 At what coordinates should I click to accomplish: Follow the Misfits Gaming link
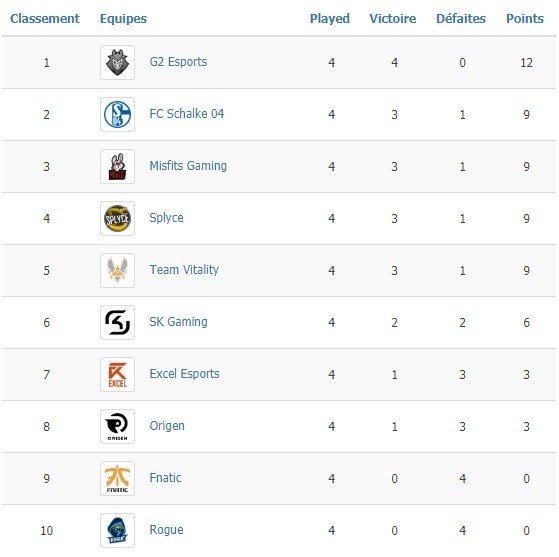tap(188, 166)
